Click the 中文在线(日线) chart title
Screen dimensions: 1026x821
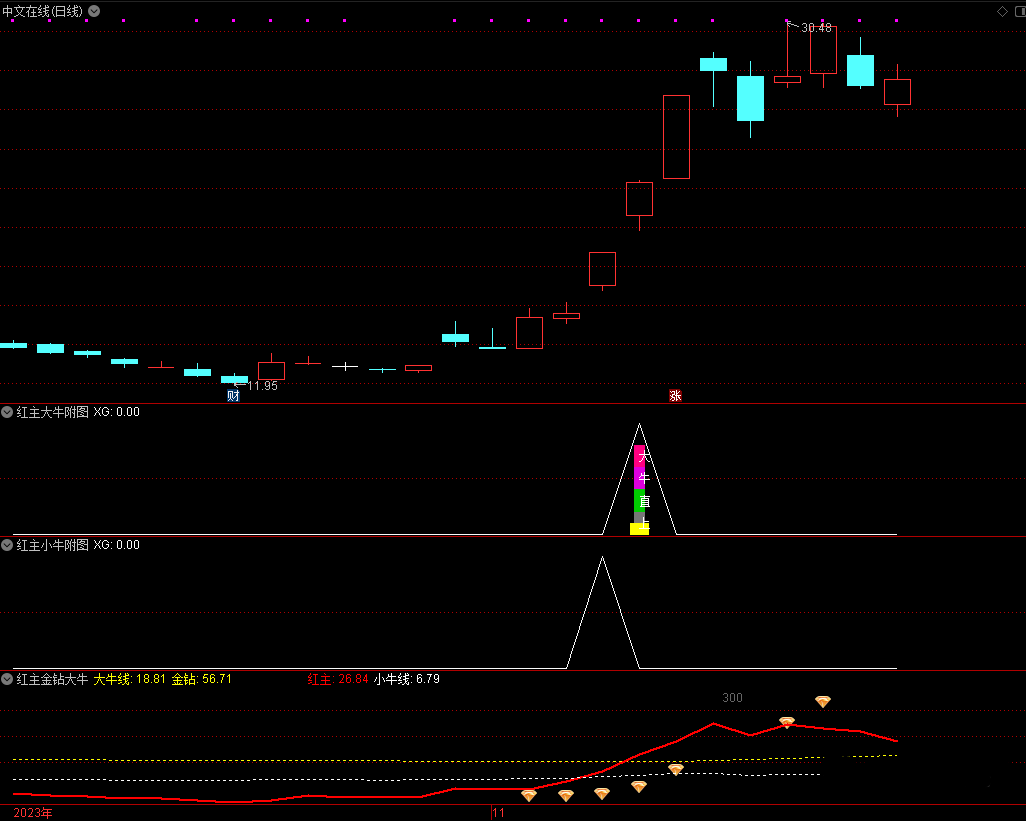(43, 11)
